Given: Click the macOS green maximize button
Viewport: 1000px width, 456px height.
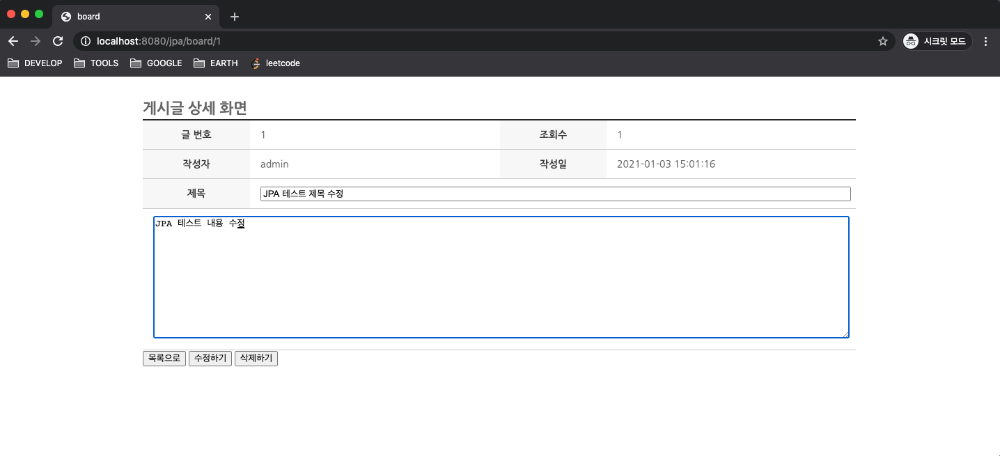Looking at the screenshot, I should 39,14.
